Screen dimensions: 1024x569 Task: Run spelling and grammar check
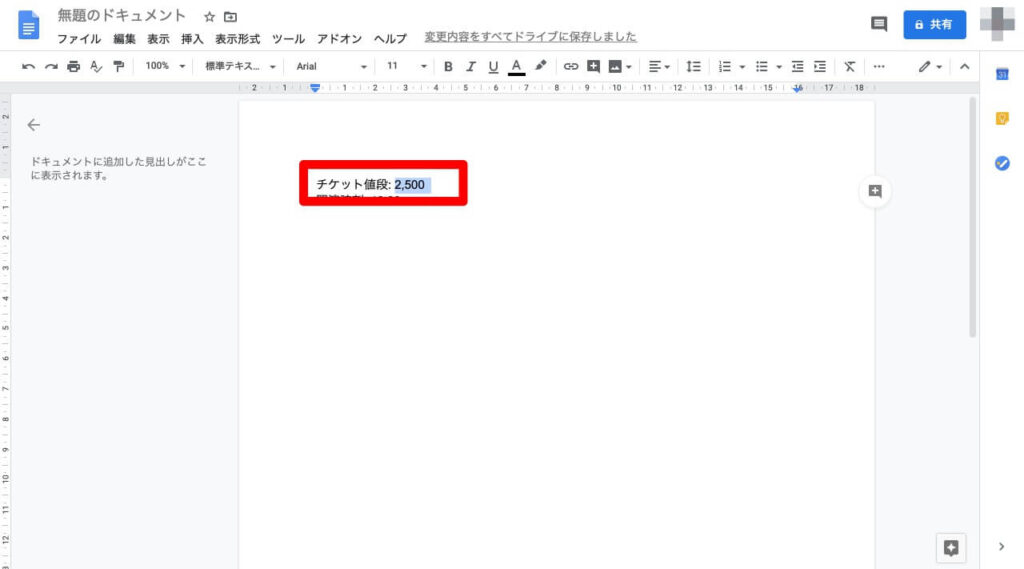[x=96, y=67]
